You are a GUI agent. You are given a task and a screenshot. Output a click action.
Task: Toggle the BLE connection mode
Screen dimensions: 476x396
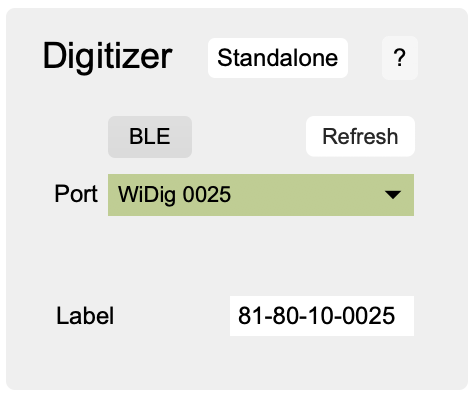pyautogui.click(x=150, y=137)
